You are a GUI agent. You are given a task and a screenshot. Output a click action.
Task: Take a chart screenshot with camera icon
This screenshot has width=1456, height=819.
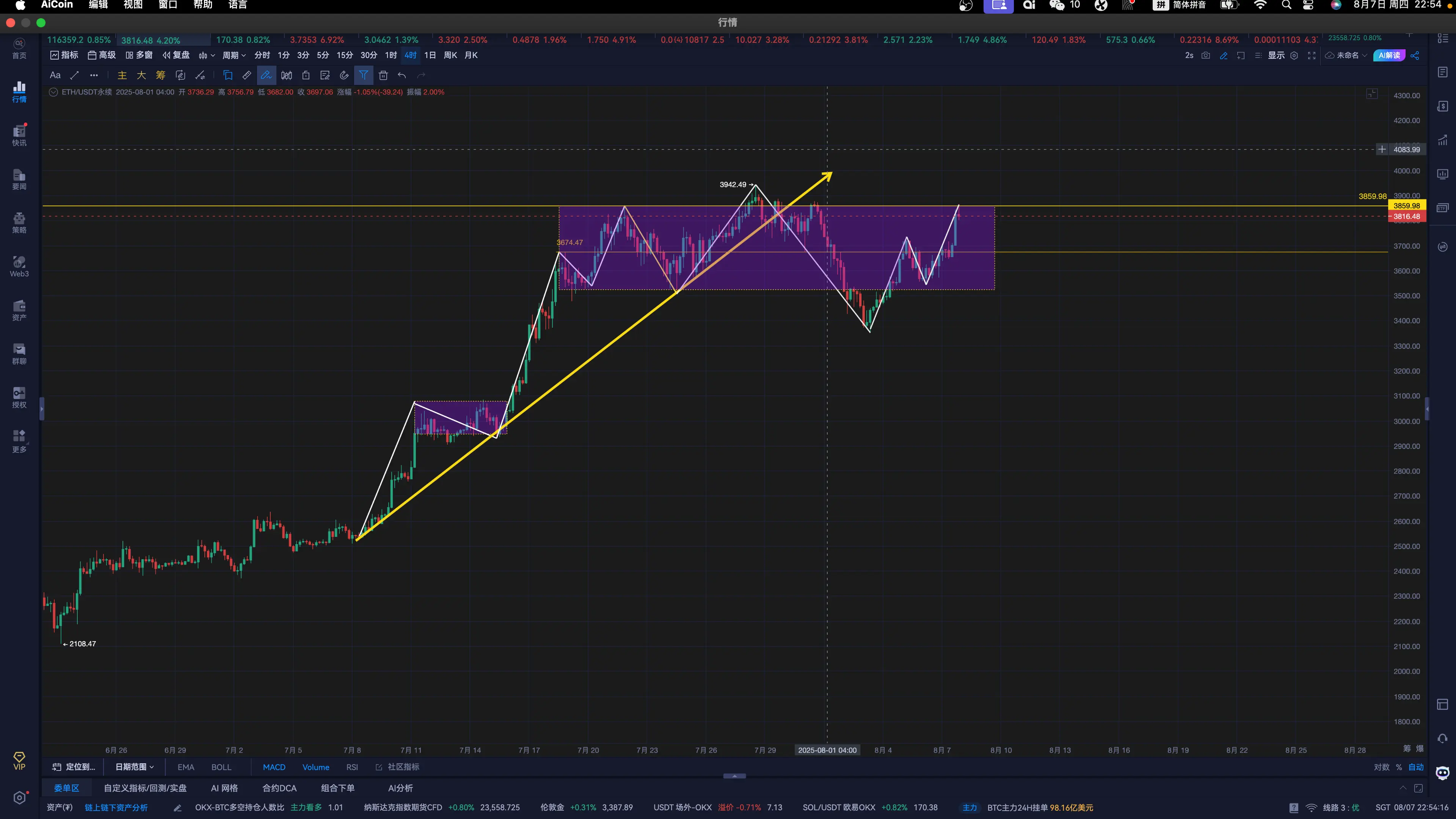coord(1206,55)
